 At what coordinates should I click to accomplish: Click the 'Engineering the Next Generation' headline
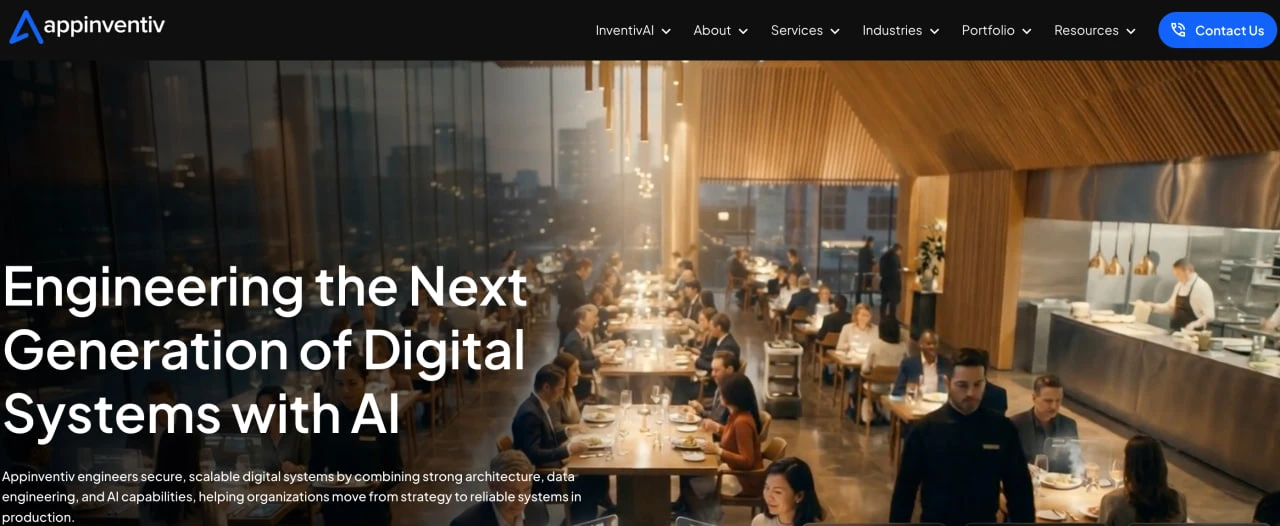265,349
